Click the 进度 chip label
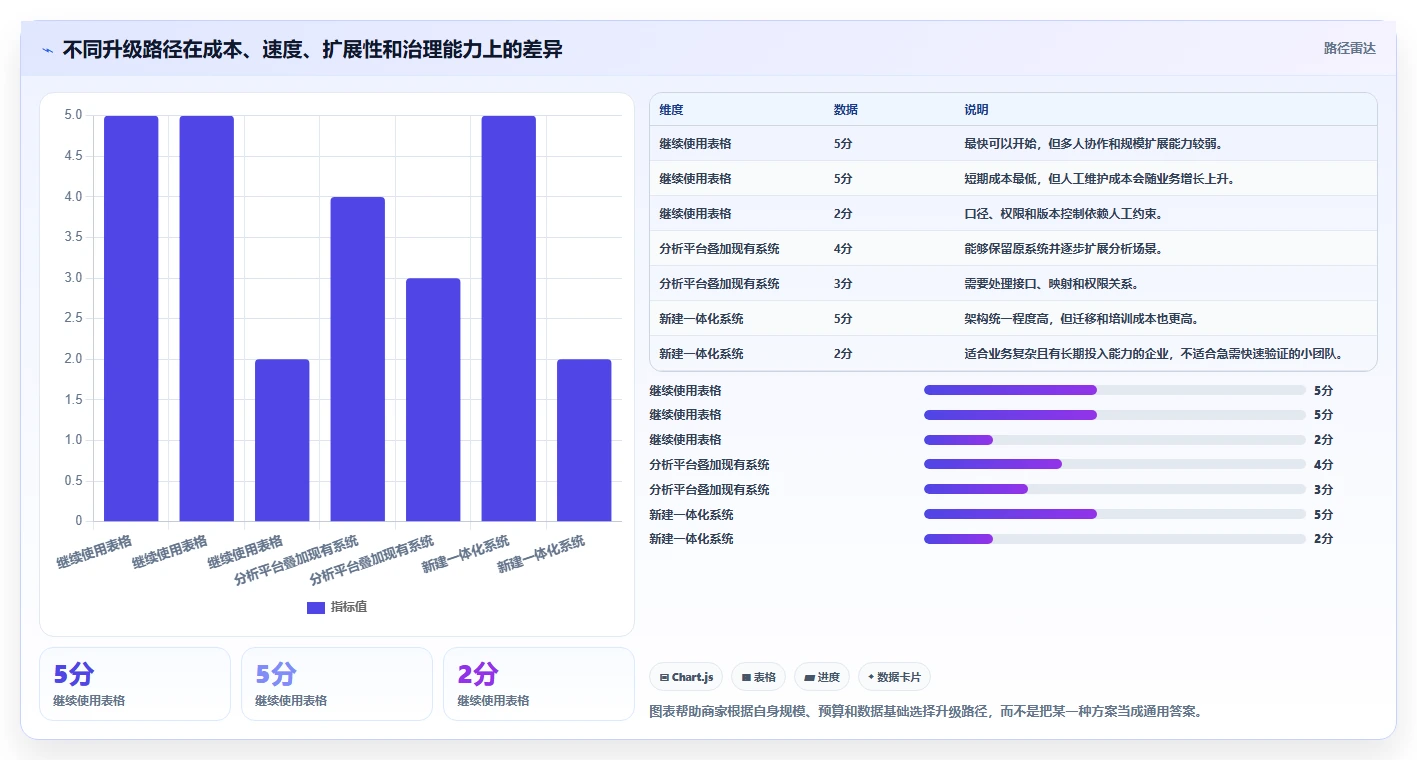1417x760 pixels. point(829,677)
